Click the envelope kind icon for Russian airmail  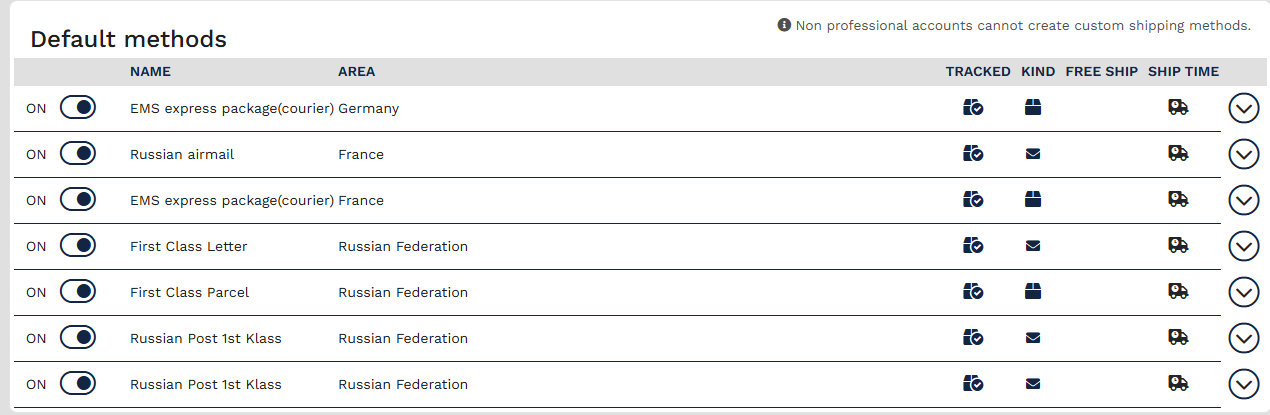click(1033, 154)
